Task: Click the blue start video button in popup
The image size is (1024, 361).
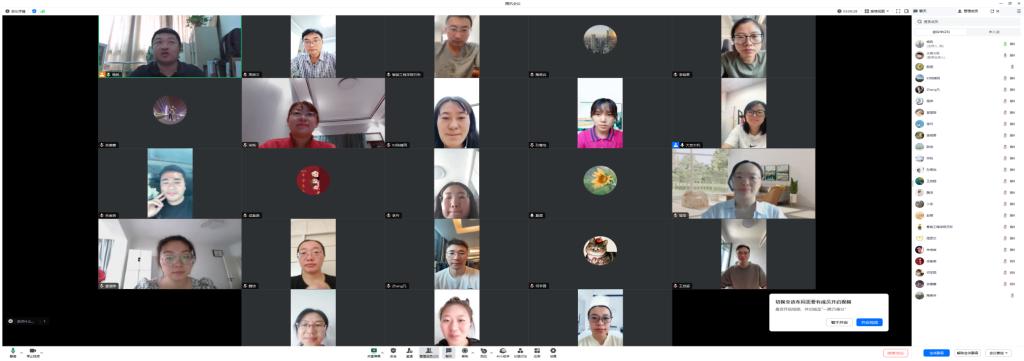Action: [x=869, y=322]
